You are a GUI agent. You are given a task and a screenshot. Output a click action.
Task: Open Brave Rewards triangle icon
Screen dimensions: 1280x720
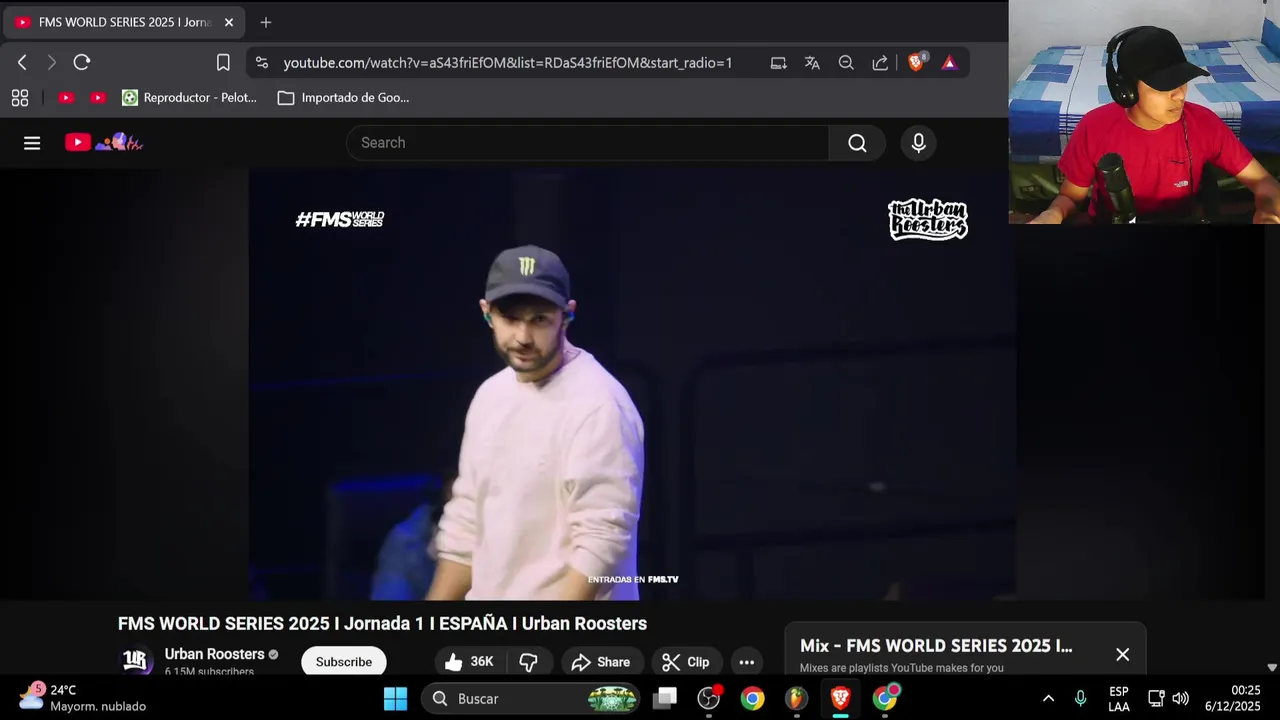click(x=949, y=63)
